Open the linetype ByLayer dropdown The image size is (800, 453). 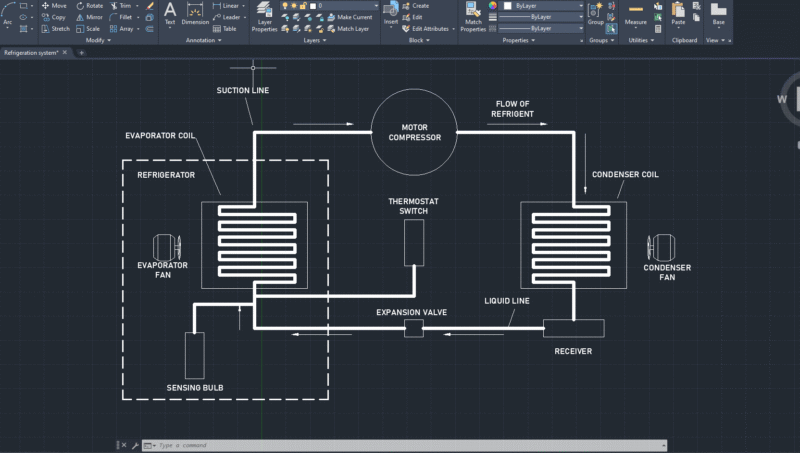coord(541,29)
